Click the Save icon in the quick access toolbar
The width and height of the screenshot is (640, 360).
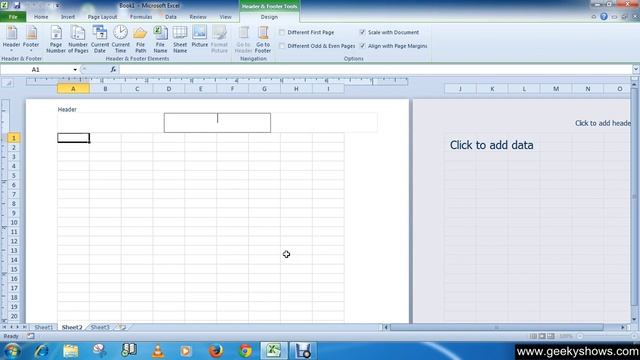point(17,5)
